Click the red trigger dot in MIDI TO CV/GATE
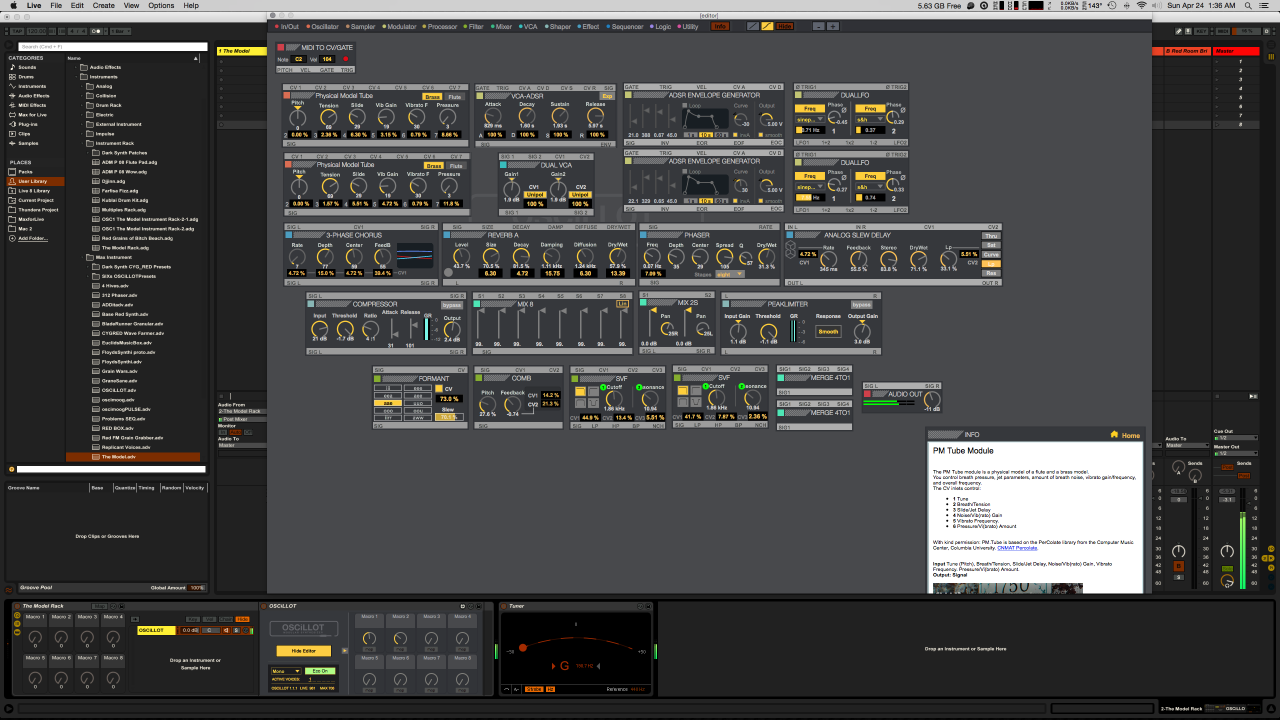 point(345,59)
